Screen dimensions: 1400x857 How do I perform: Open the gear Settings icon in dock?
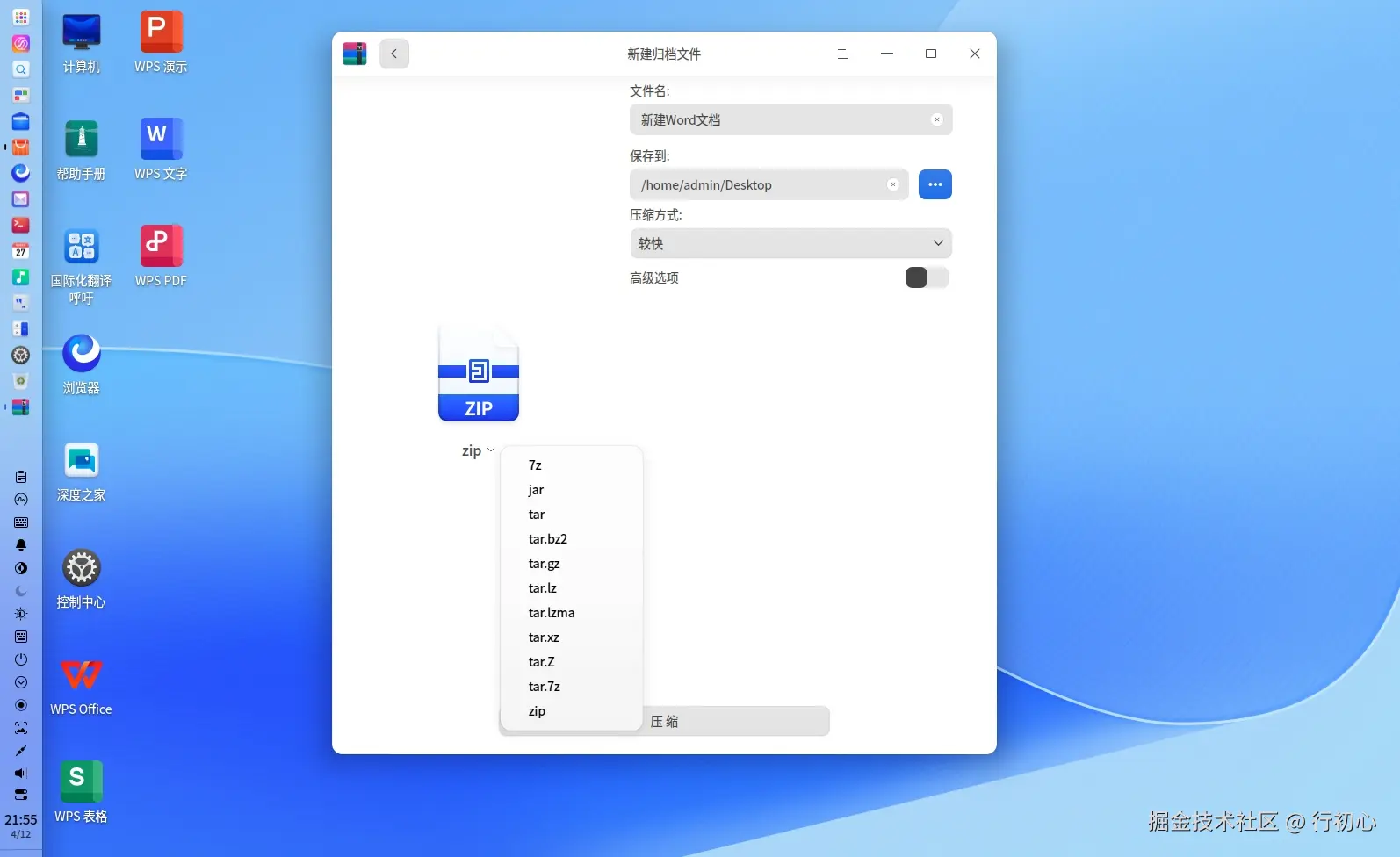(x=21, y=356)
